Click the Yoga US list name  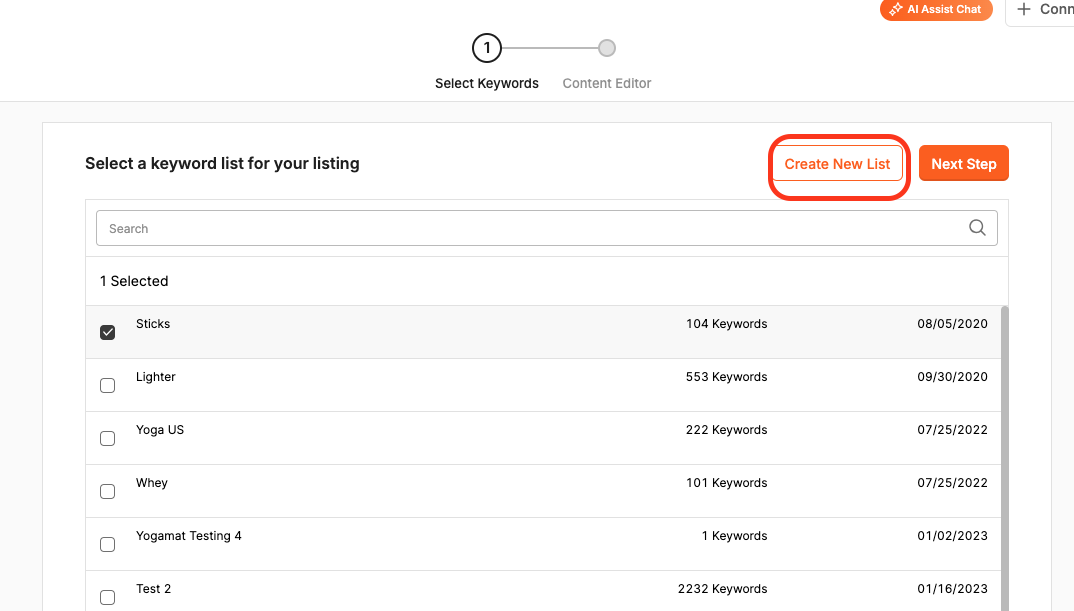(160, 429)
